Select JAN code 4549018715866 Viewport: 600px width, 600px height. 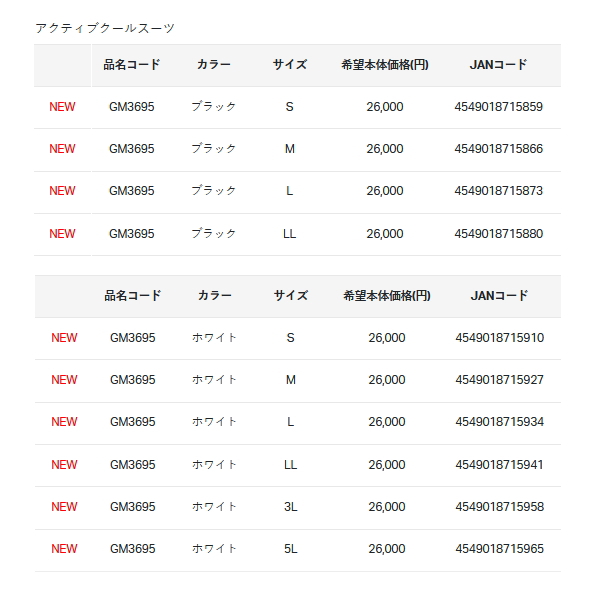(498, 149)
